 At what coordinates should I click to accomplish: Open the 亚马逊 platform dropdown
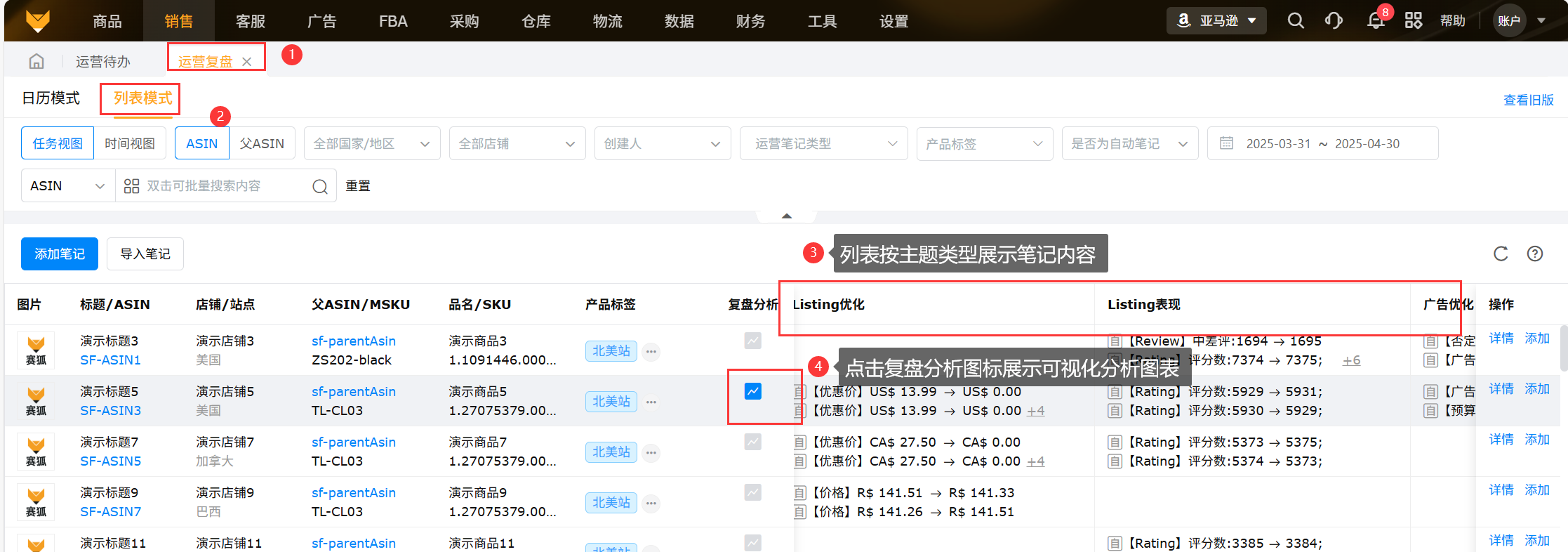point(1216,21)
